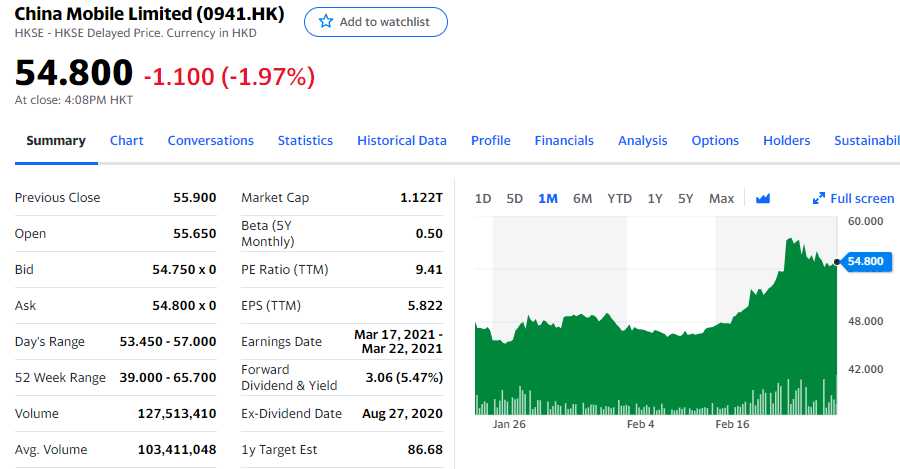Go to the Historical Data tab
900x469 pixels.
point(402,141)
